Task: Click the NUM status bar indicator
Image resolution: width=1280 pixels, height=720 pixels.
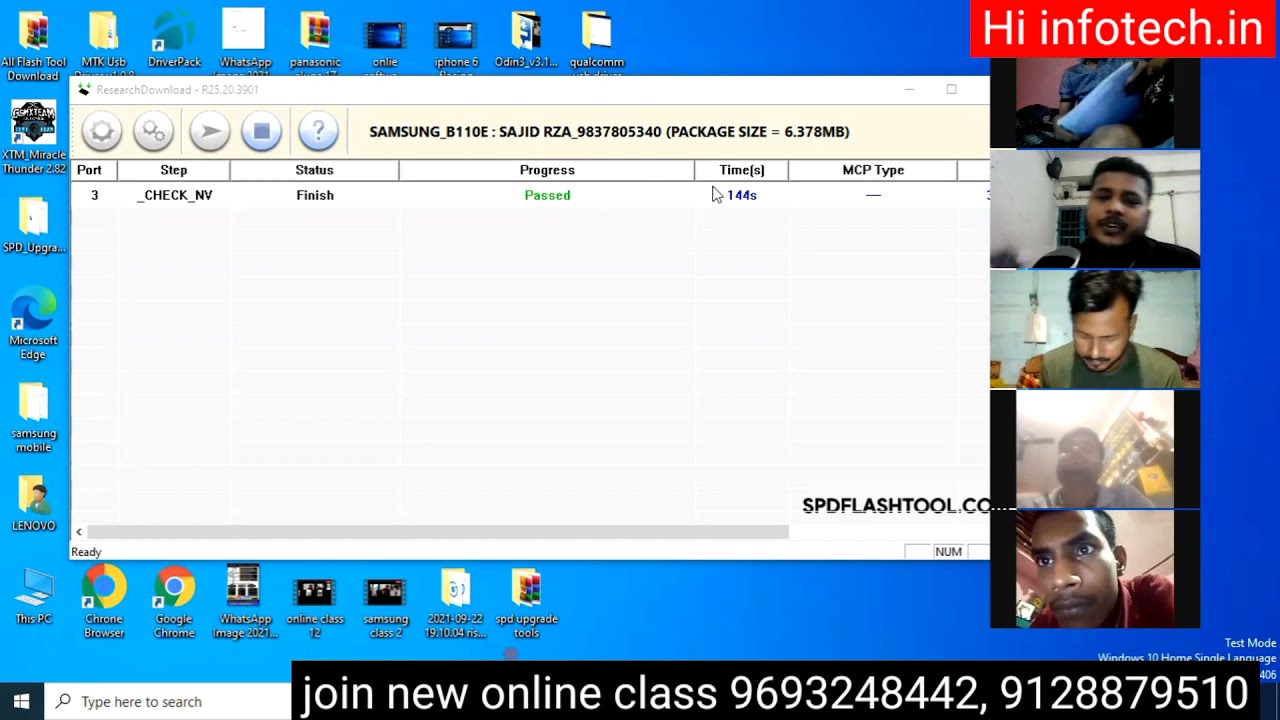Action: tap(948, 552)
